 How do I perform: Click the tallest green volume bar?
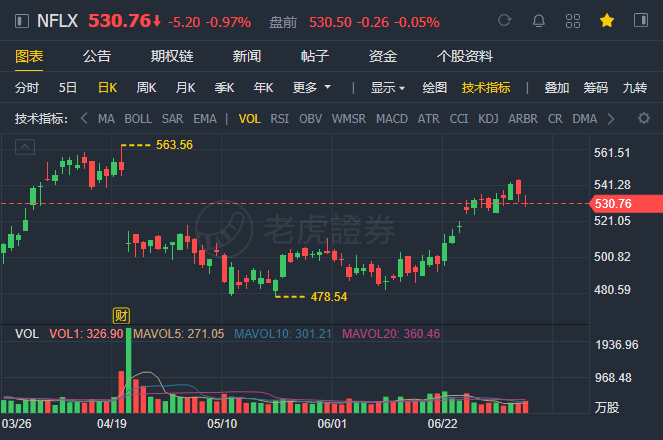tap(129, 371)
